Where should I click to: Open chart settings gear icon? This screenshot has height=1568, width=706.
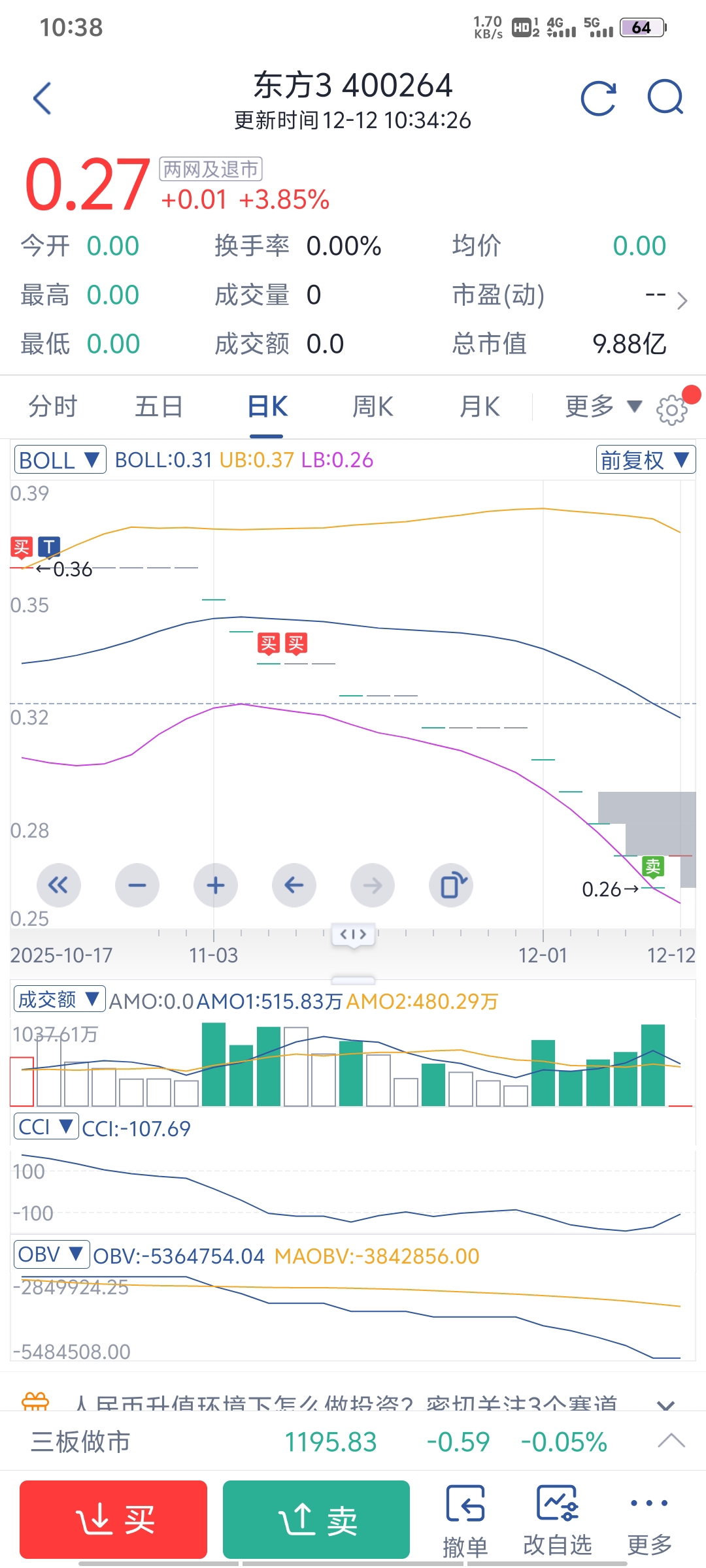671,410
